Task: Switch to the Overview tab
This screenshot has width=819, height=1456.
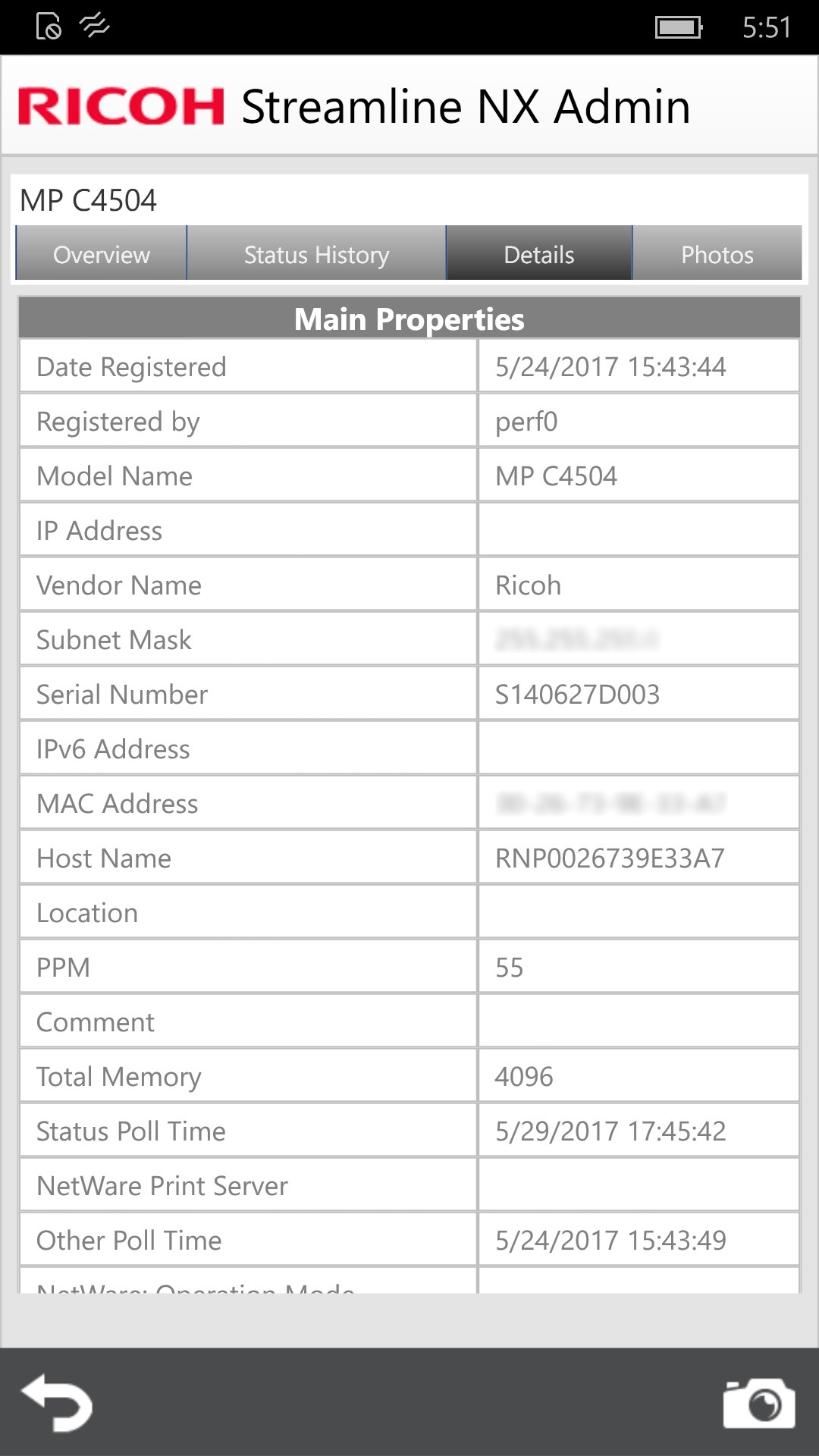Action: (102, 253)
